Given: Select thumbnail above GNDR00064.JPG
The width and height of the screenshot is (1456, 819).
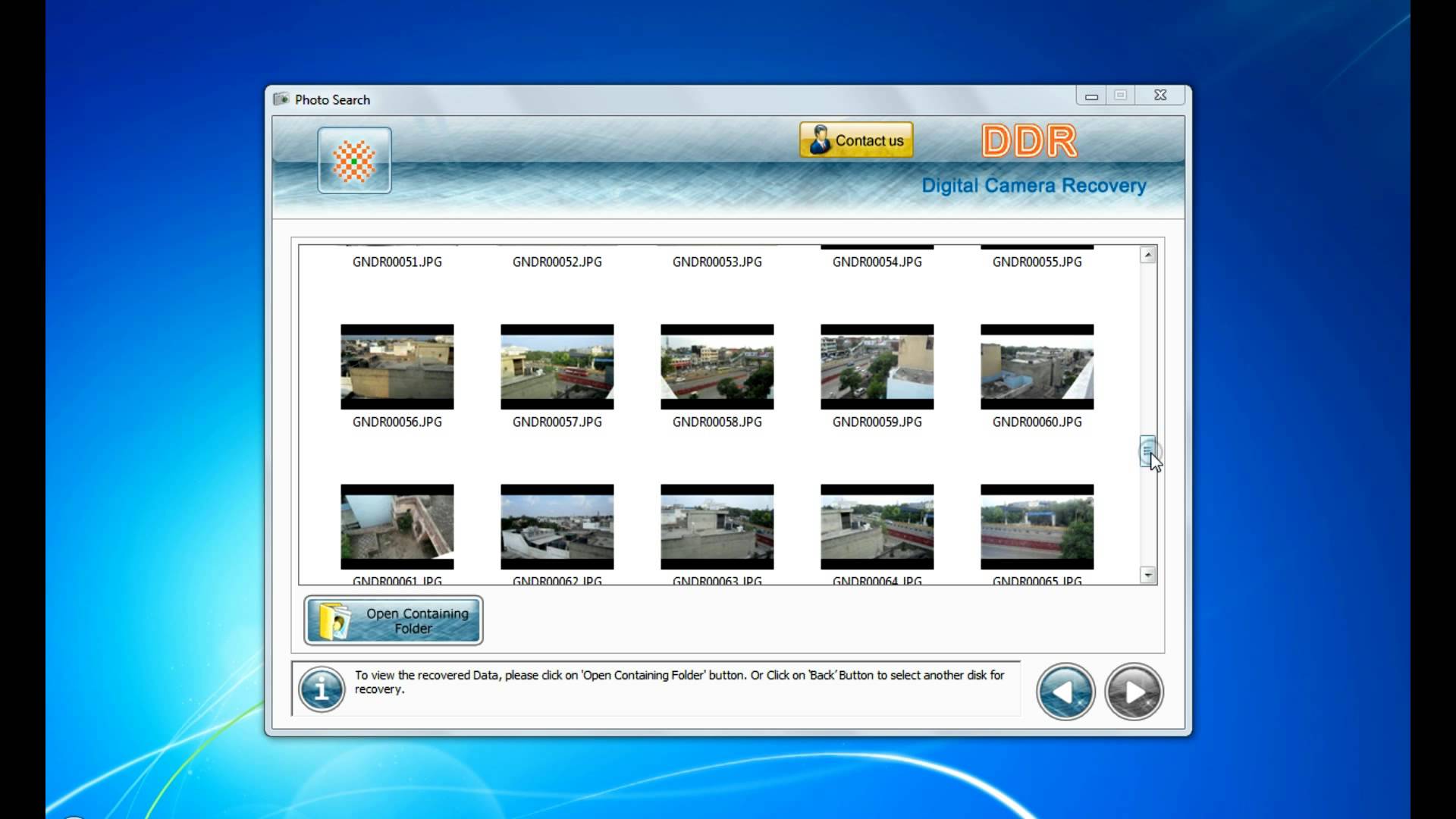Looking at the screenshot, I should click(877, 527).
